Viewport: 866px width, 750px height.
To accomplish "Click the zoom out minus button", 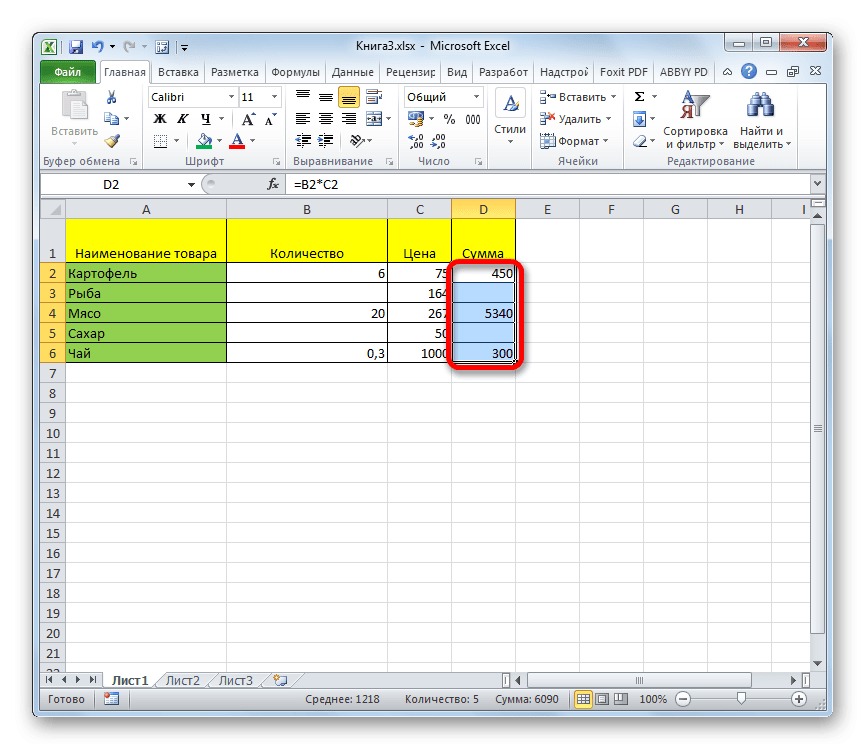I will coord(683,699).
